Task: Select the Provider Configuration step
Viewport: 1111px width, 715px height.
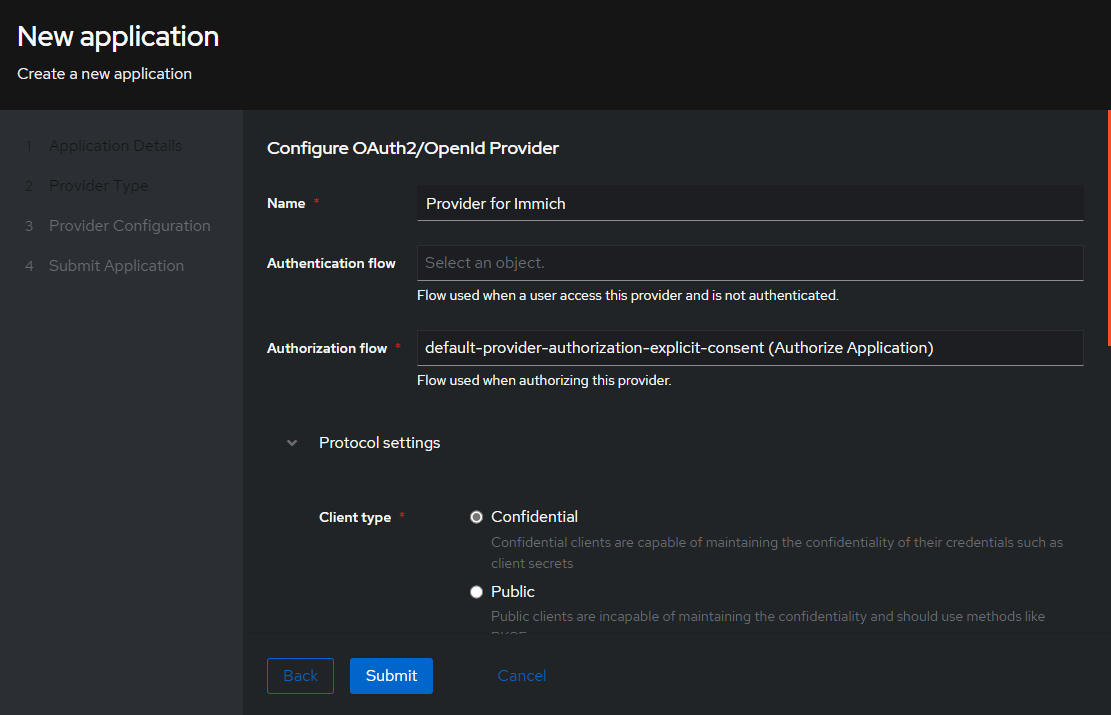Action: coord(129,225)
